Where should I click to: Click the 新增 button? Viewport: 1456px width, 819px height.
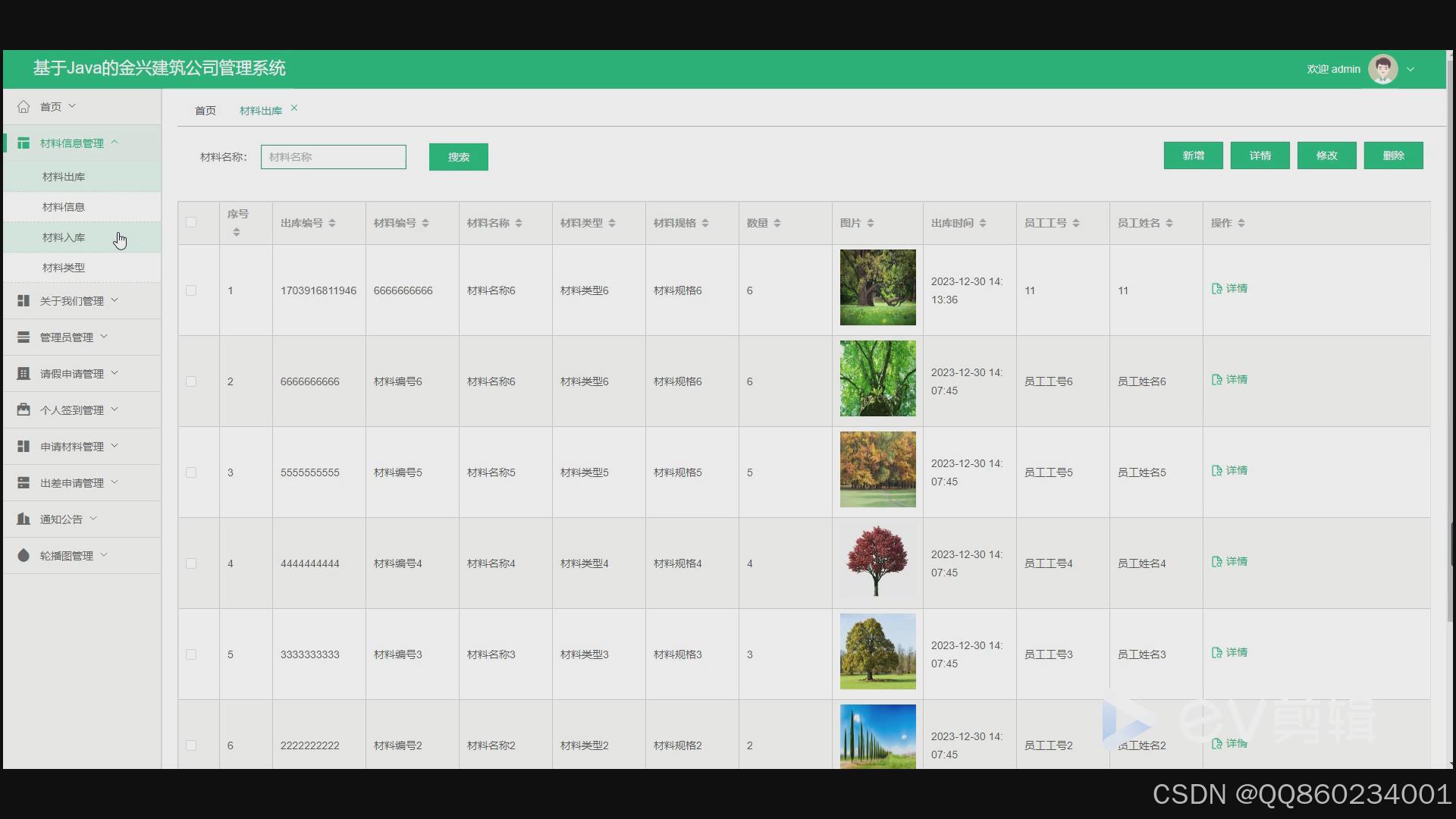click(x=1194, y=155)
